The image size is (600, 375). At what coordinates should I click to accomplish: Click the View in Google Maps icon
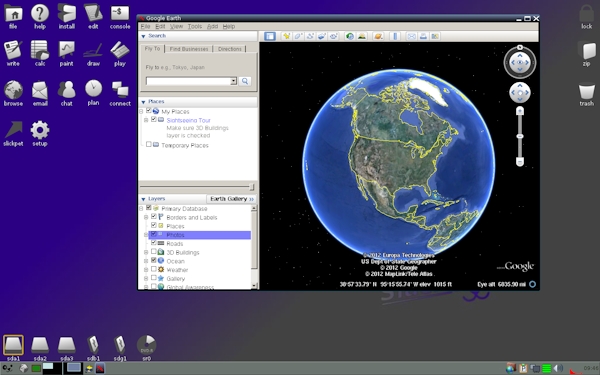tap(435, 36)
